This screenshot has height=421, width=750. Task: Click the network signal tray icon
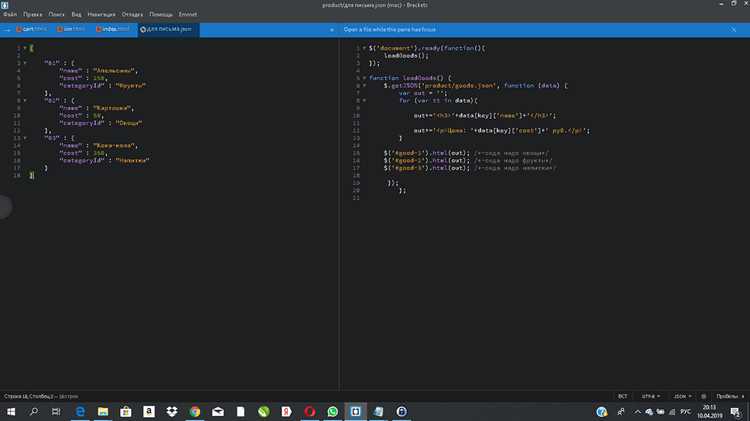click(x=672, y=411)
